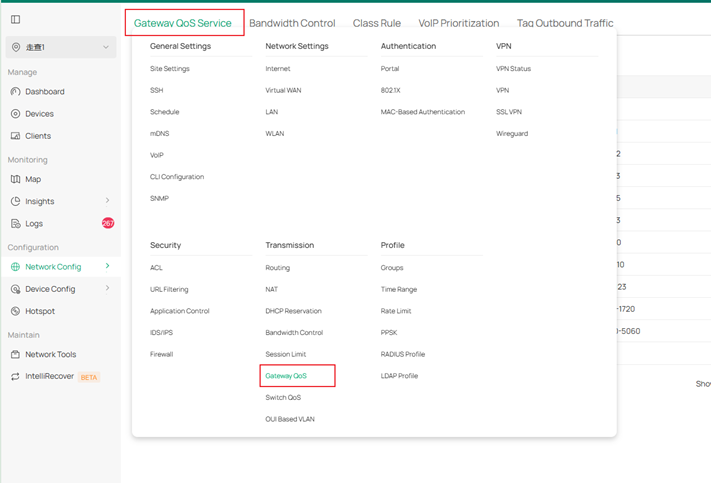
Task: Open Hotspot in the sidebar
Action: point(40,311)
